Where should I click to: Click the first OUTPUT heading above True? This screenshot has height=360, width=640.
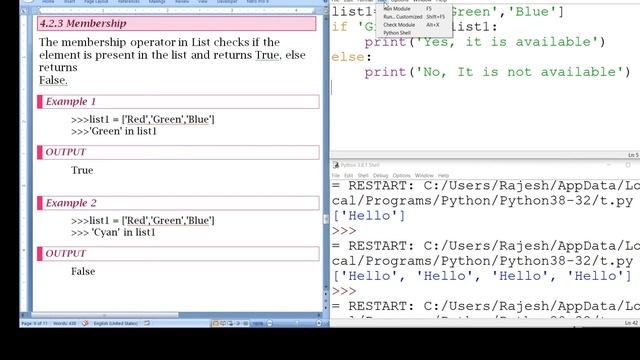click(x=65, y=152)
